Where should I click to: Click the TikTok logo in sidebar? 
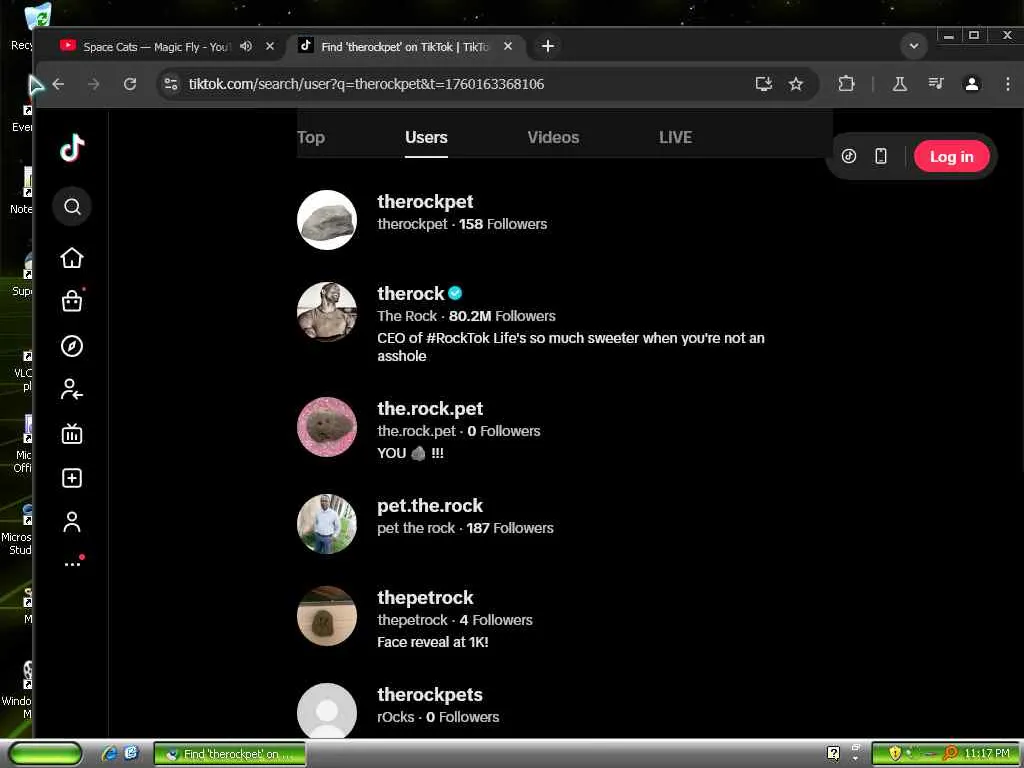point(72,148)
